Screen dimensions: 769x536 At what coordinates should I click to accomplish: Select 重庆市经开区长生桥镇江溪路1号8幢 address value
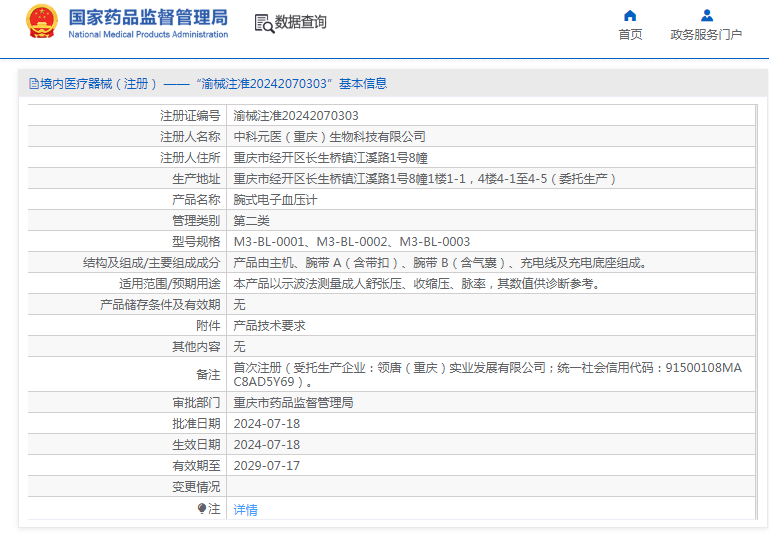pyautogui.click(x=331, y=158)
